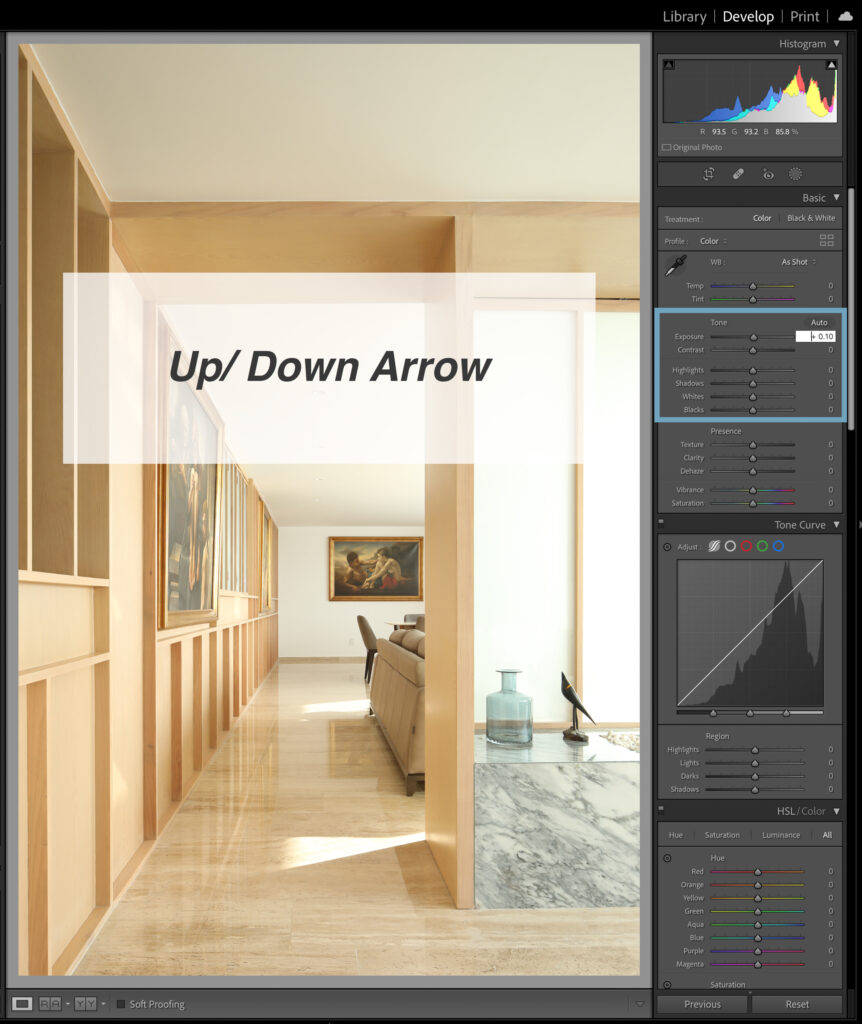The height and width of the screenshot is (1024, 862).
Task: Switch to the white point curve channel
Action: (730, 546)
